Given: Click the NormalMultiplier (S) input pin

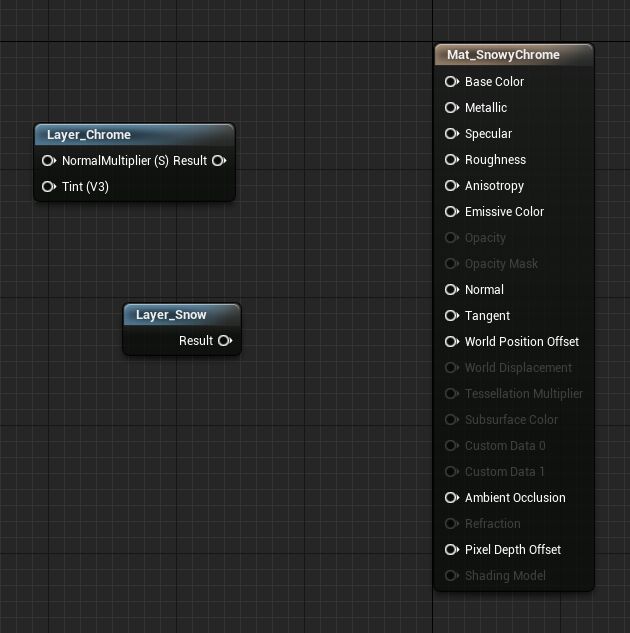Looking at the screenshot, I should click(x=49, y=161).
